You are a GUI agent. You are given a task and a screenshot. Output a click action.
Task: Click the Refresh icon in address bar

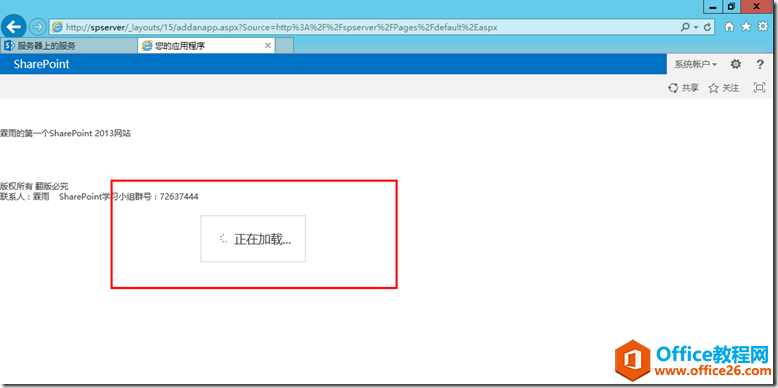coord(708,27)
